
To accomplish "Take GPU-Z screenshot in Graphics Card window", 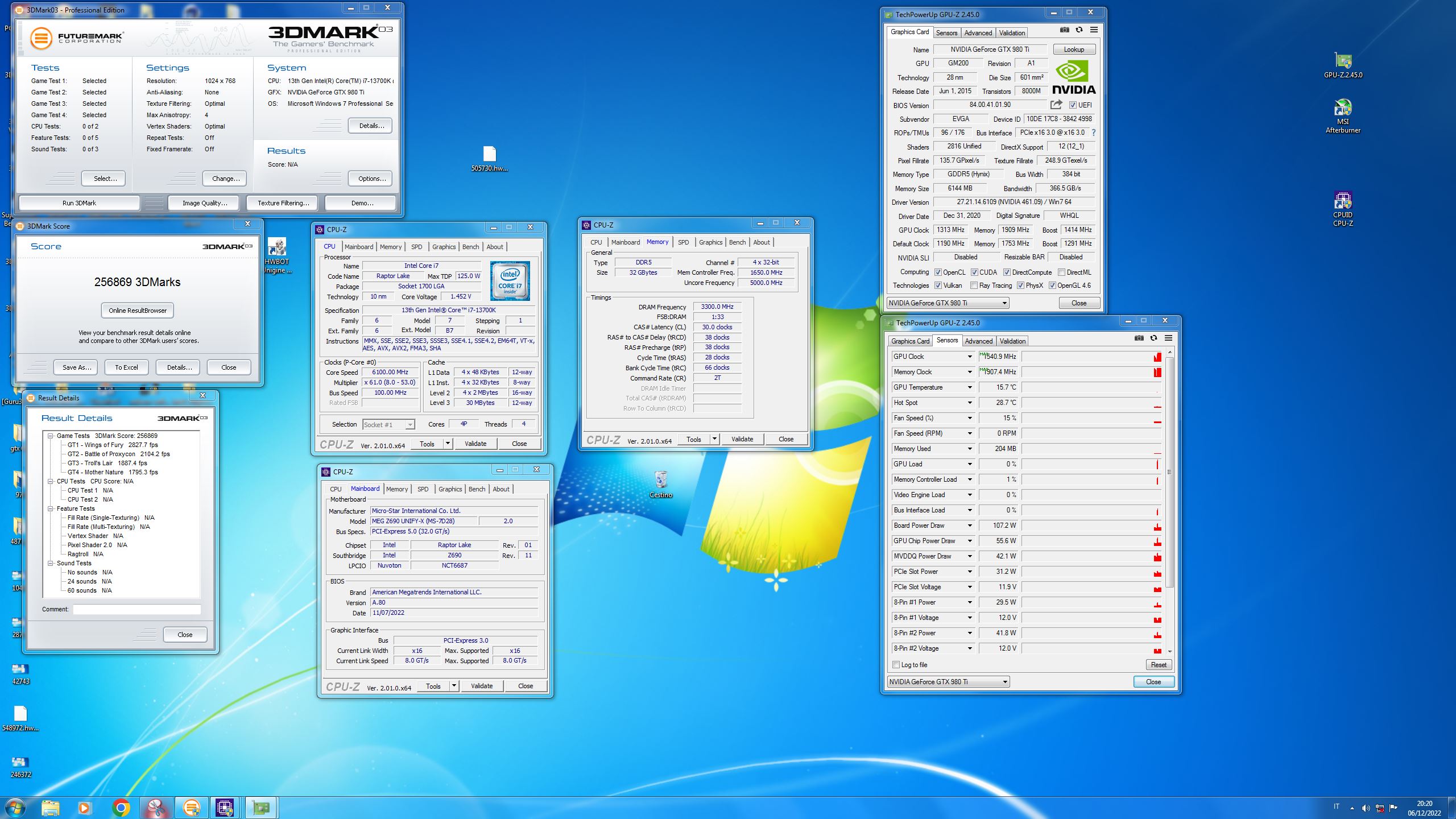I will pos(1064,30).
